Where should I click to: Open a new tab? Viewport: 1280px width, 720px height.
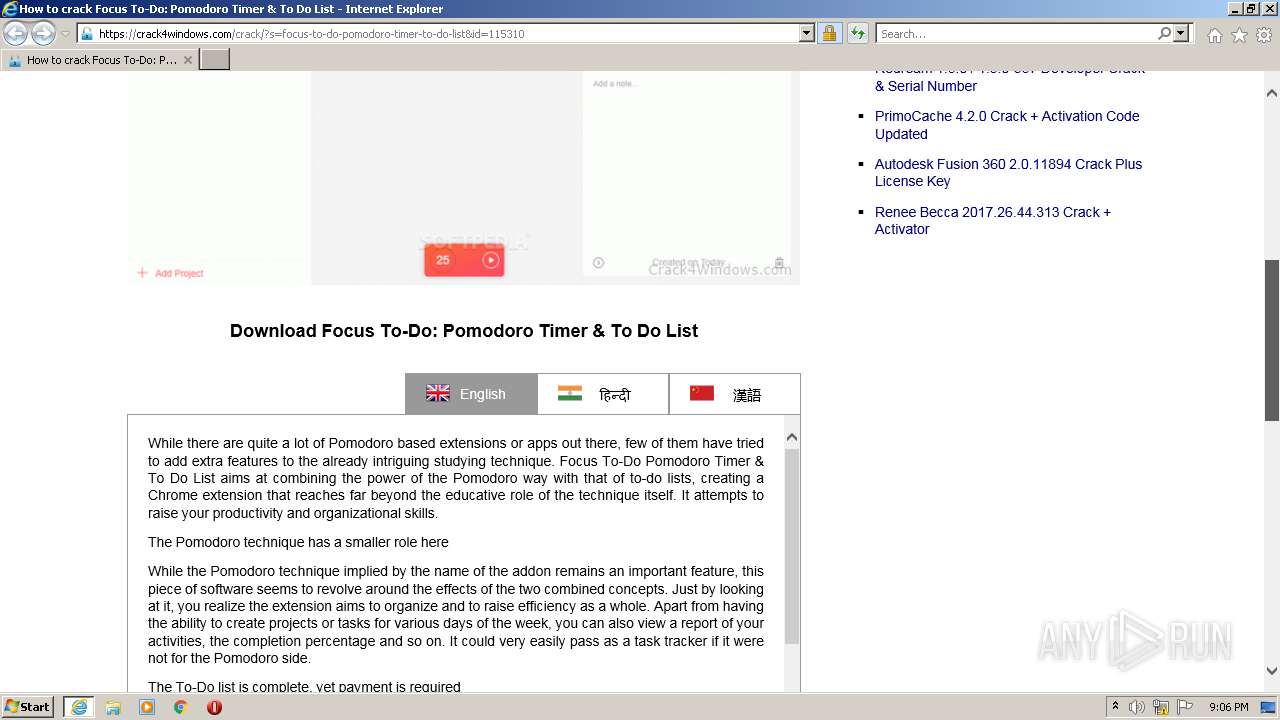pyautogui.click(x=215, y=60)
